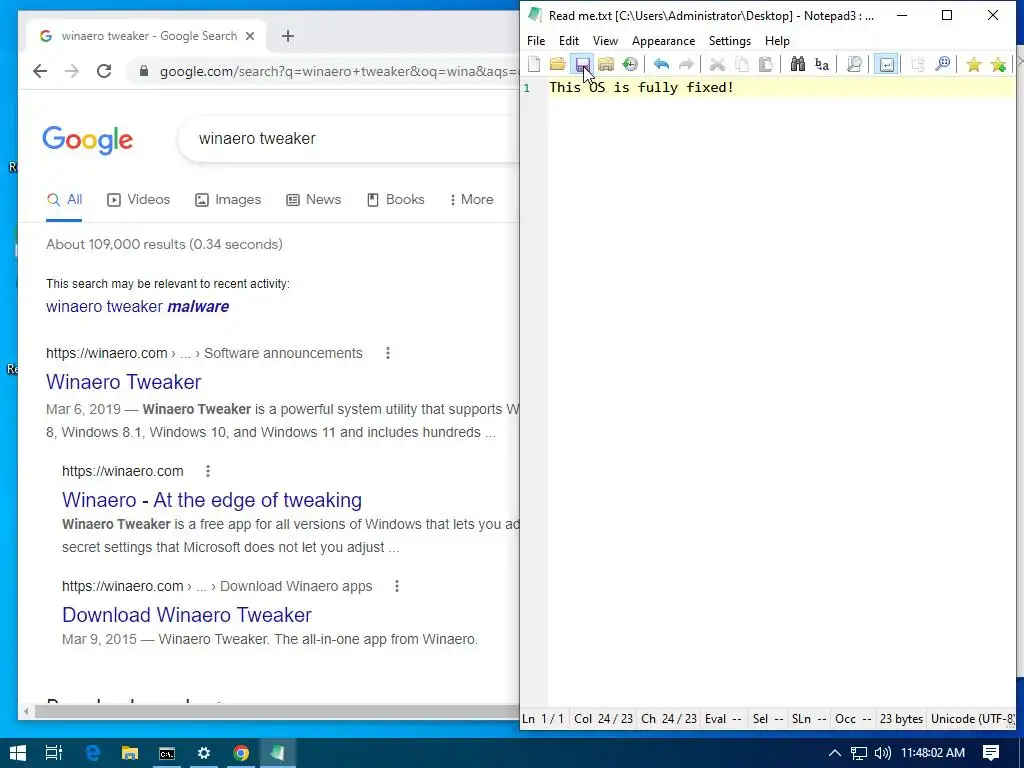Add to Favorites with the star-plus icon
The image size is (1024, 768).
998,64
